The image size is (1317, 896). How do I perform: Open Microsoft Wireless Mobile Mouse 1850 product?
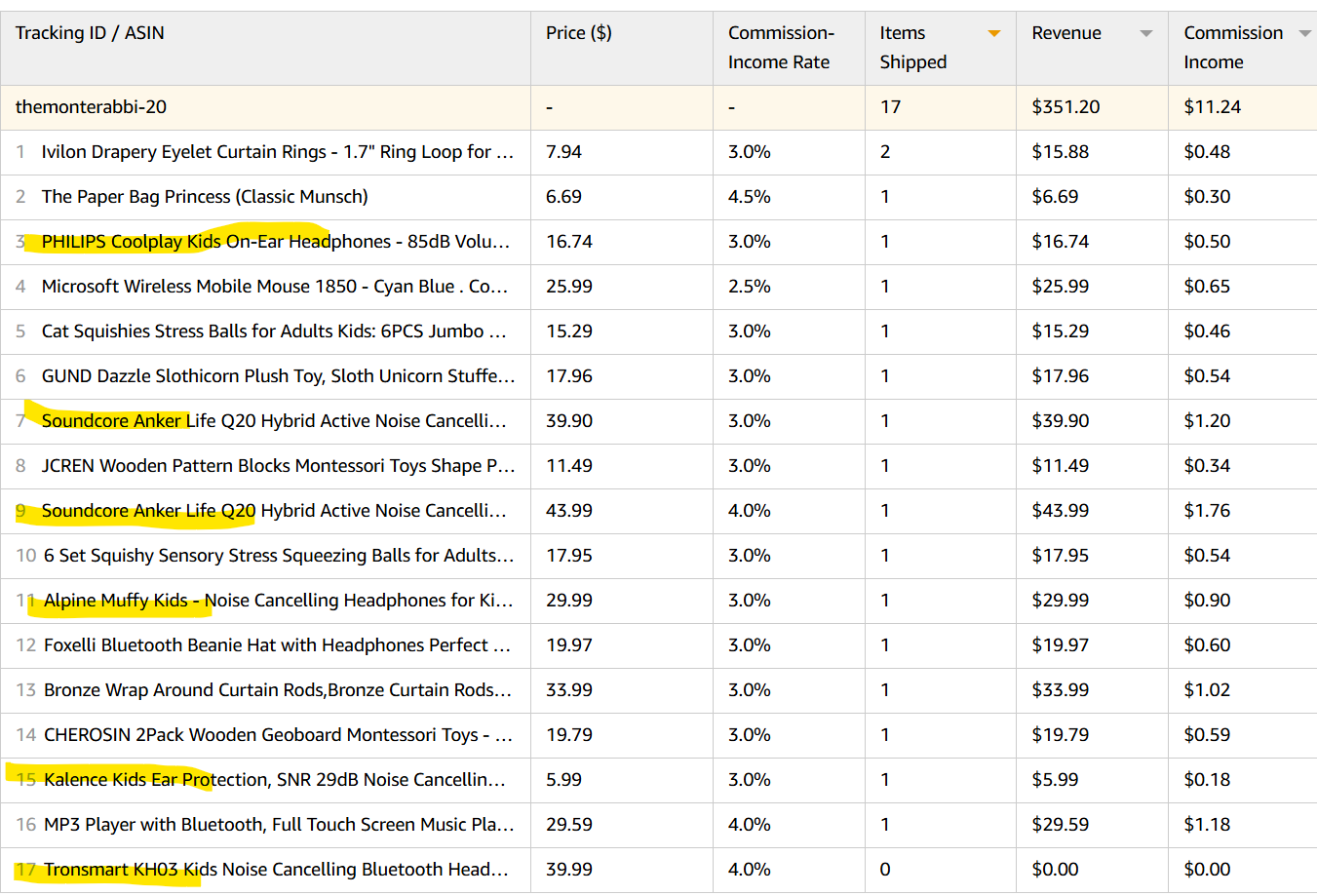click(x=275, y=287)
